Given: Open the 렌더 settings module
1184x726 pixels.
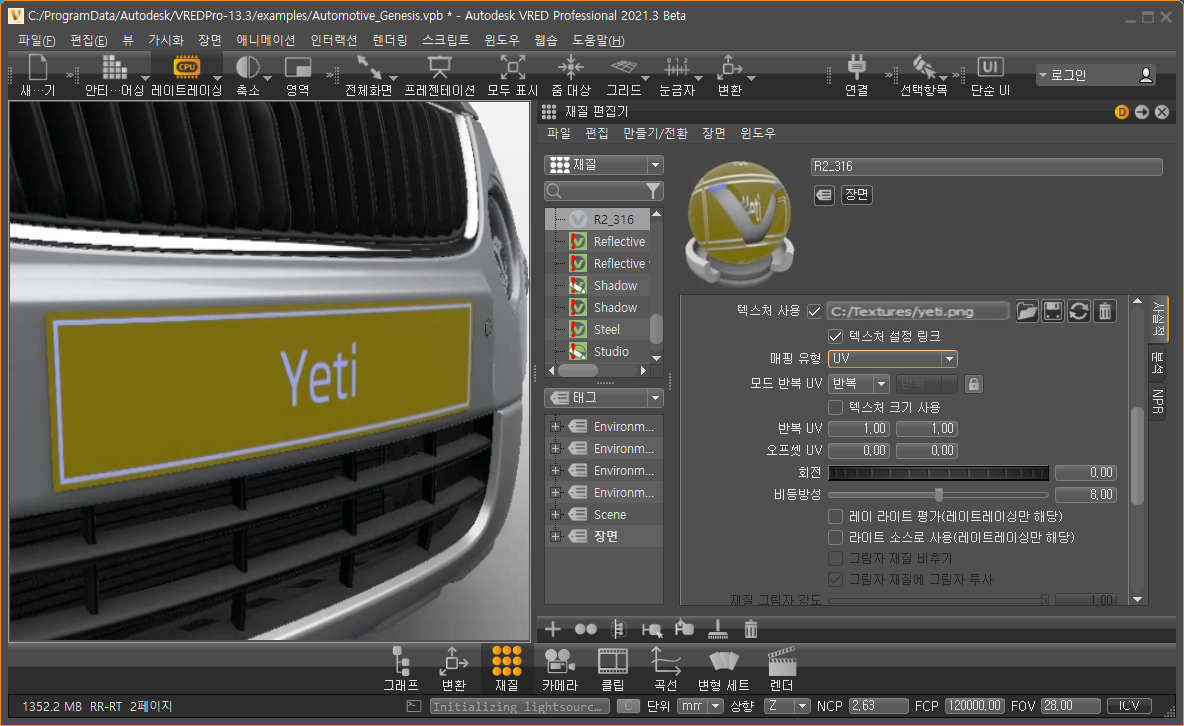Looking at the screenshot, I should [x=782, y=669].
